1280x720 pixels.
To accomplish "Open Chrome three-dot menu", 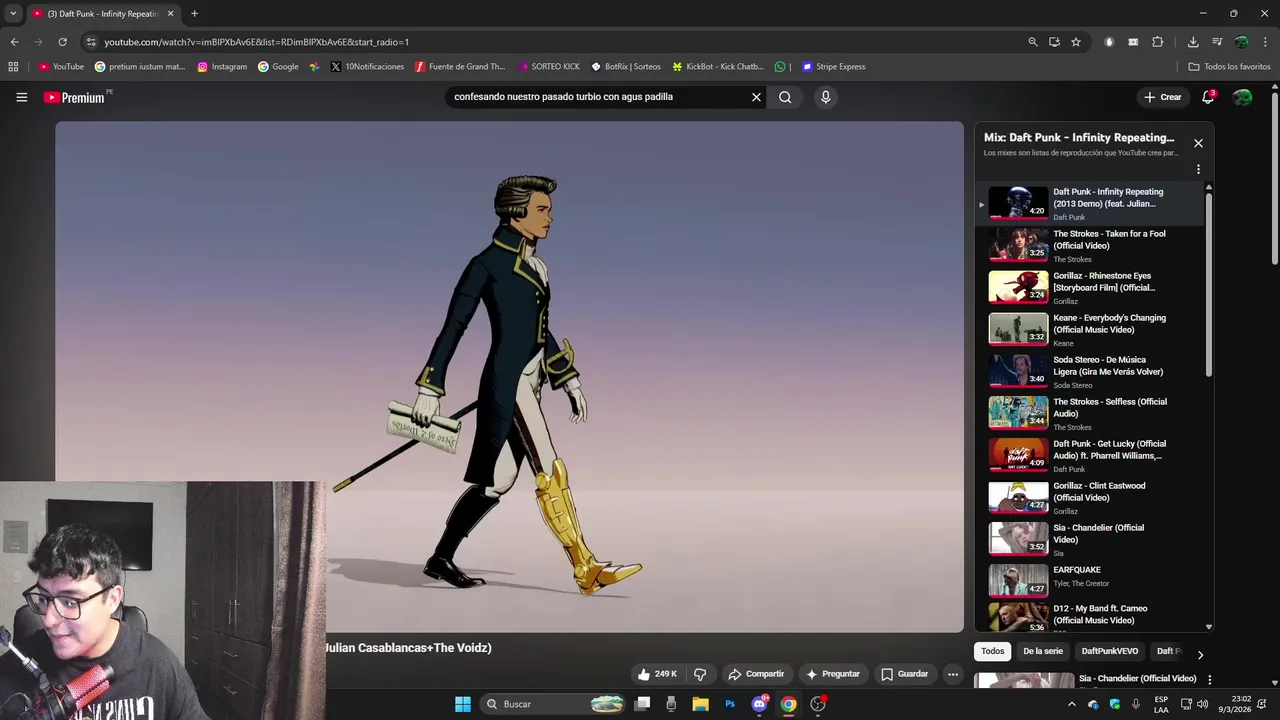I will [1266, 42].
